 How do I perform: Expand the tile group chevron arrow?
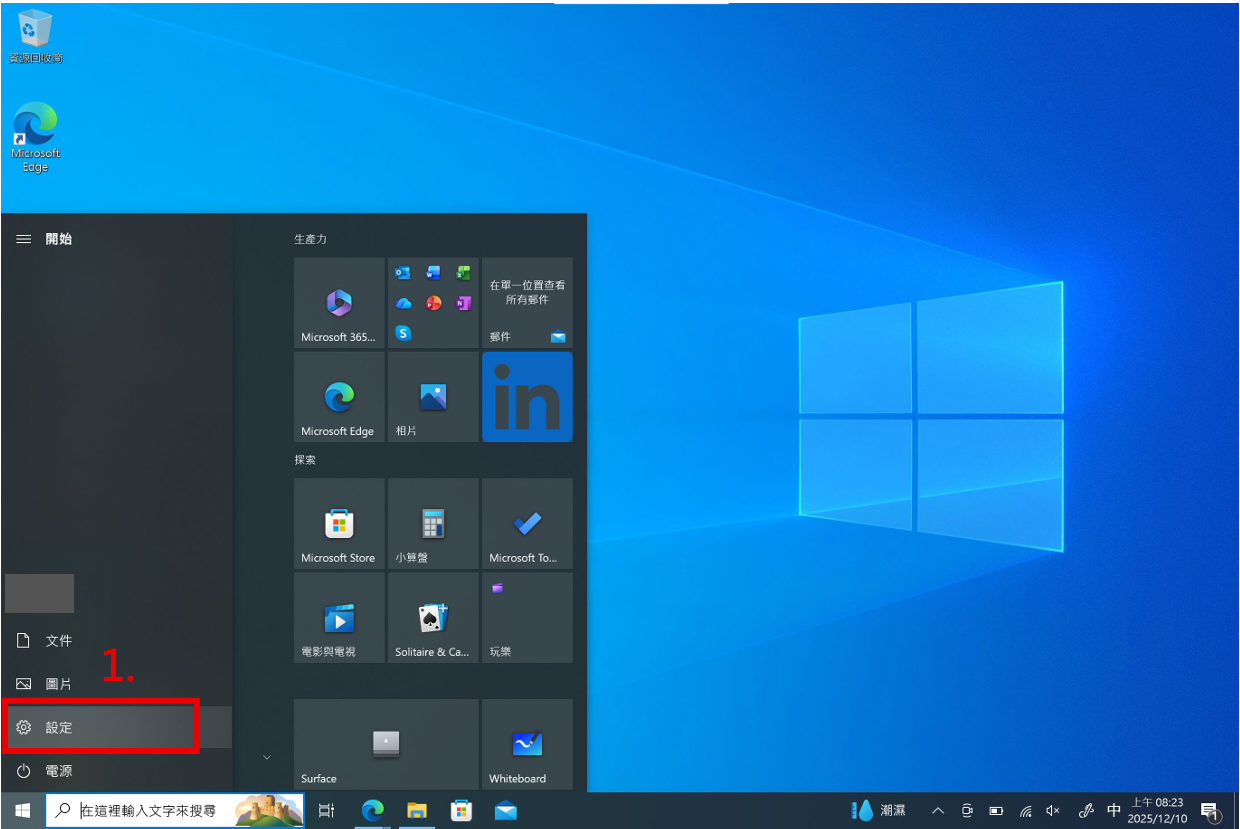pos(266,757)
